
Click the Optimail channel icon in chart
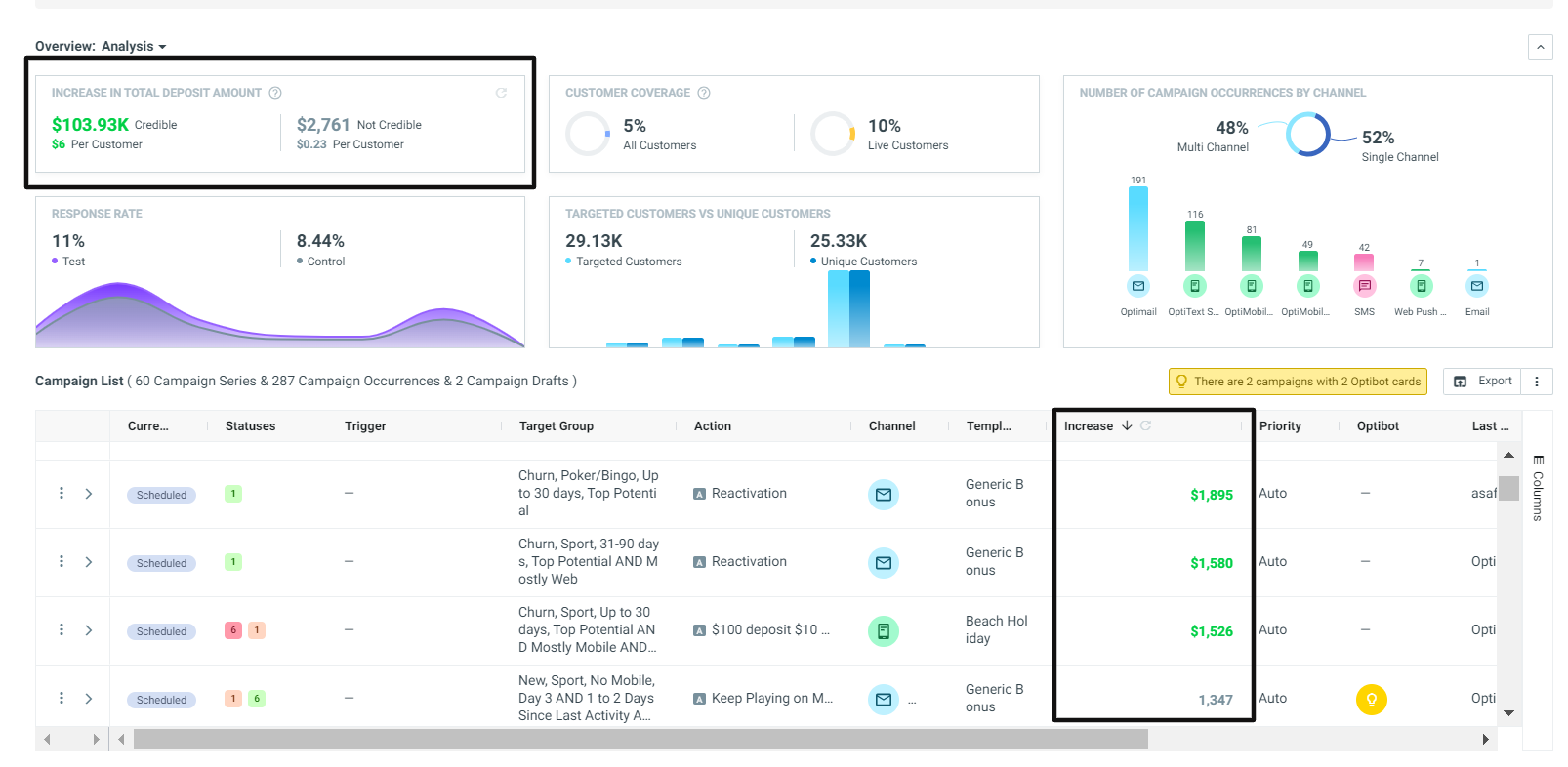point(1138,286)
